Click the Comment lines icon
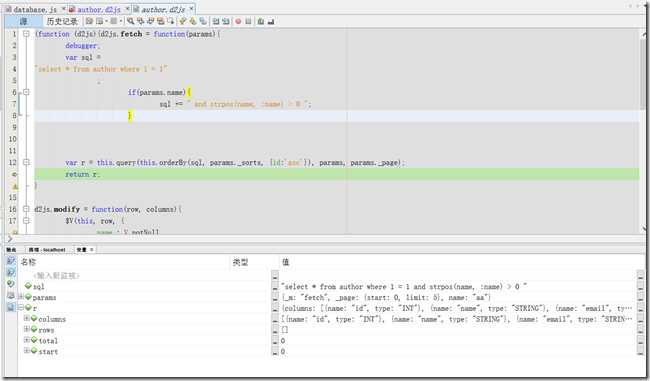650x381 pixels. pos(260,21)
